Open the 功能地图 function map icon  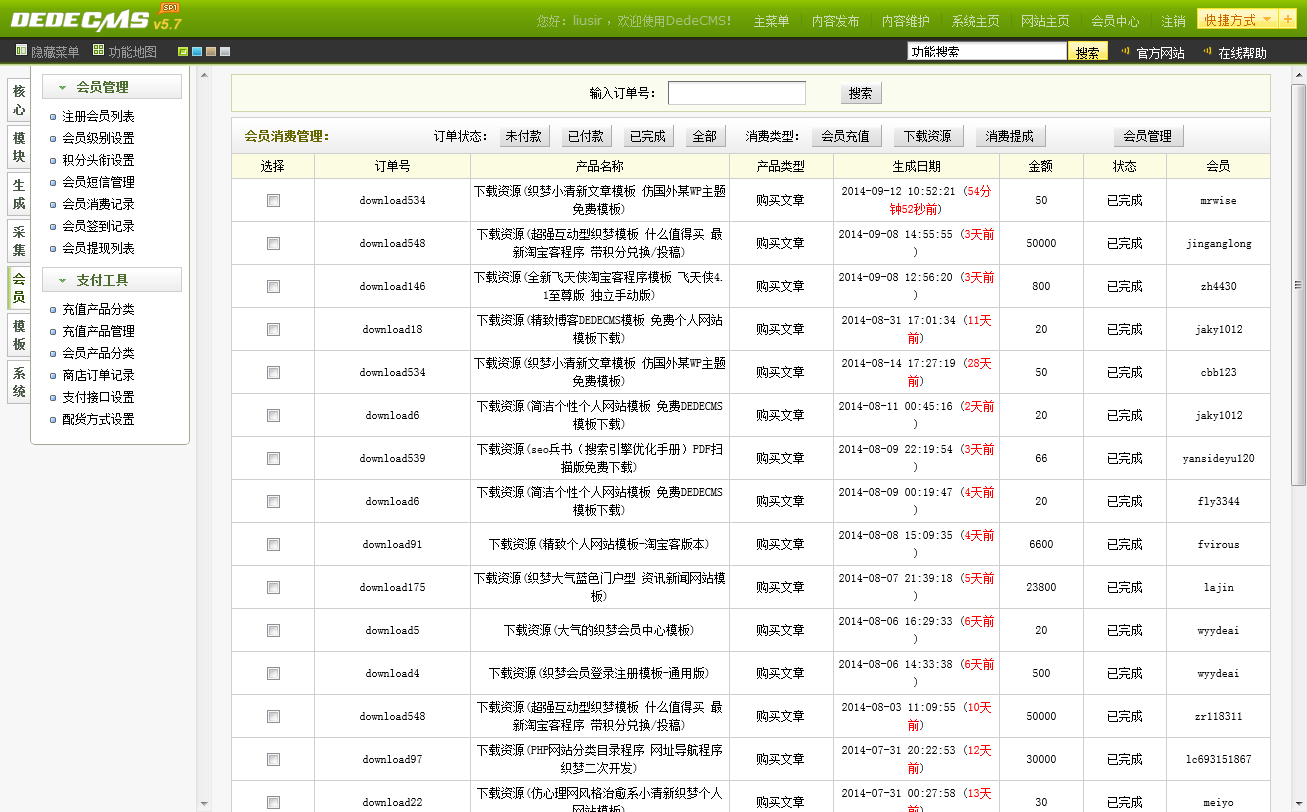[98, 50]
